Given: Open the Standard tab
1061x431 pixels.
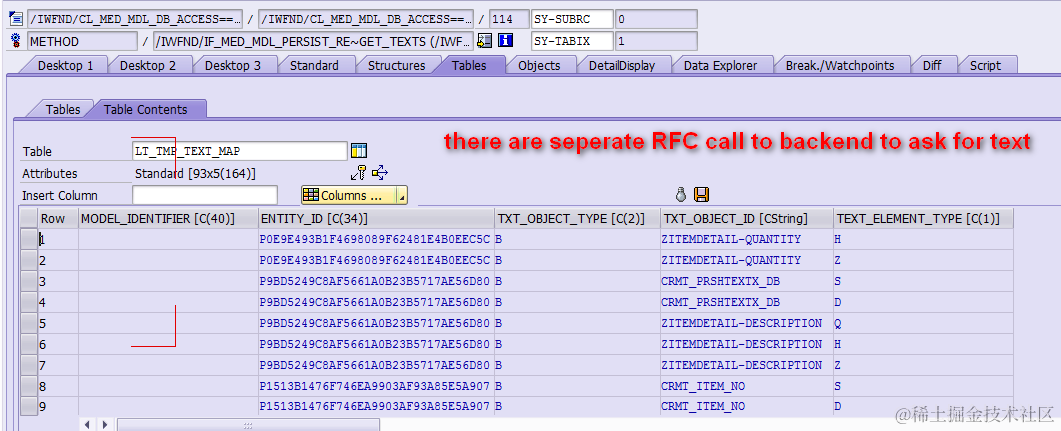Looking at the screenshot, I should 314,65.
